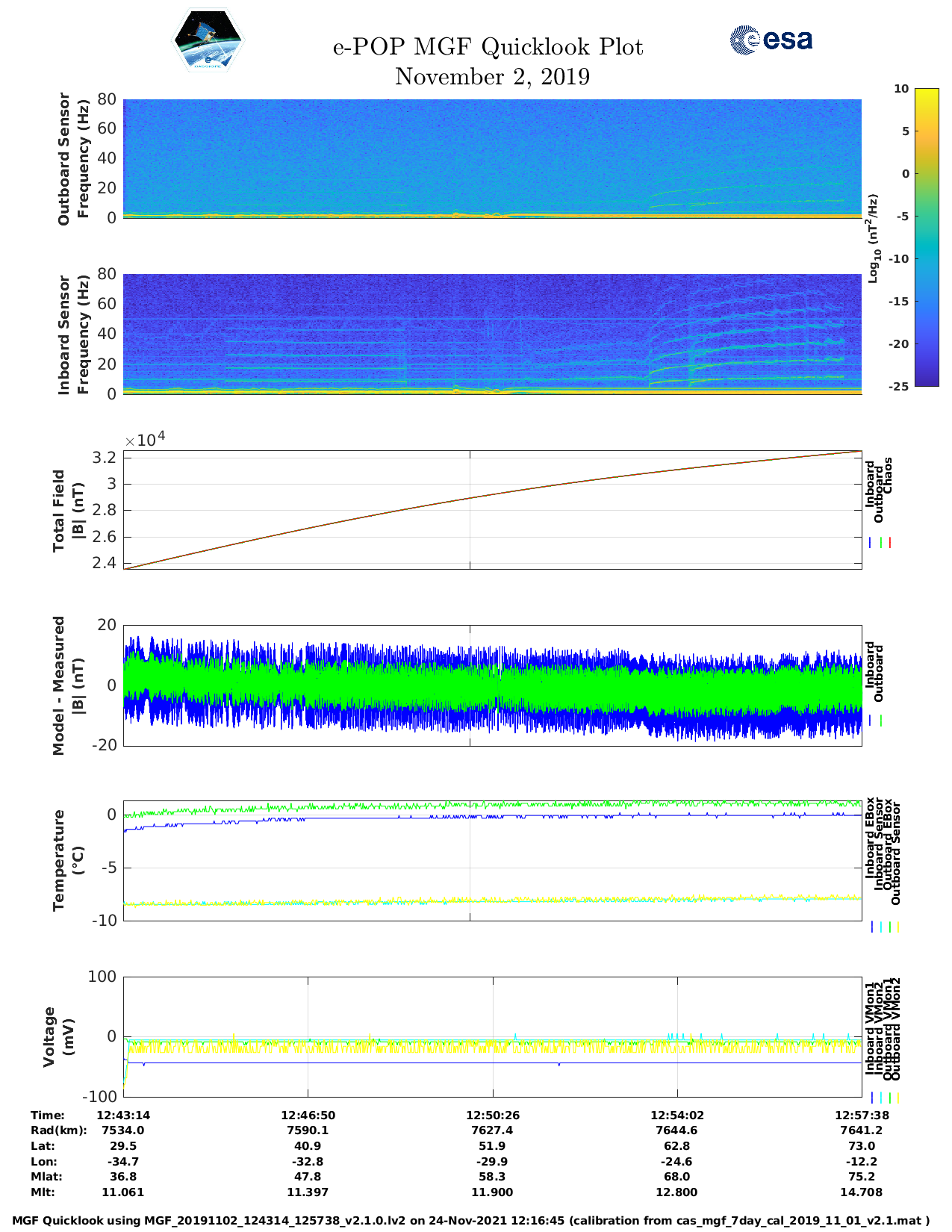Click the colorbar's dark blue bottom end

coord(927,381)
